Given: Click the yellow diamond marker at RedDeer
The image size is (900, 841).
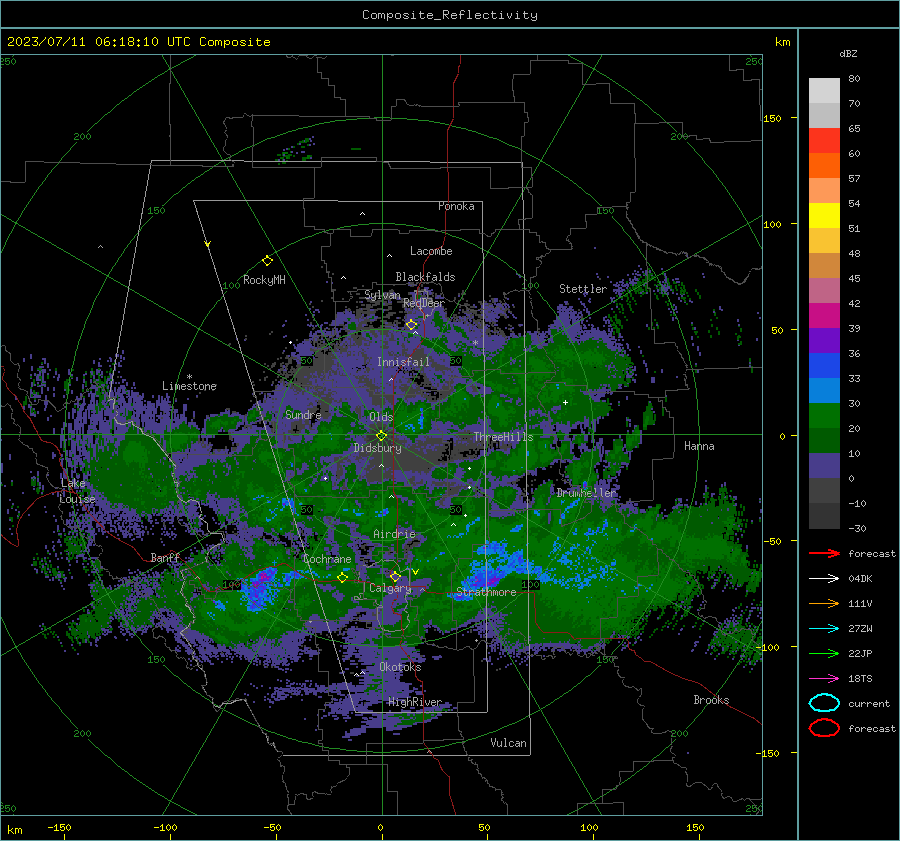Looking at the screenshot, I should point(411,325).
